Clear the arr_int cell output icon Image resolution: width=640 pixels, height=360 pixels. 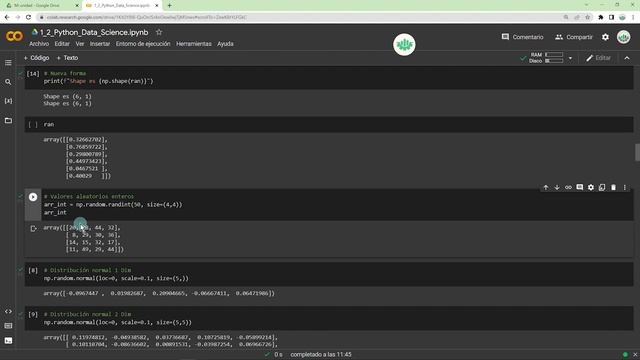(x=33, y=229)
